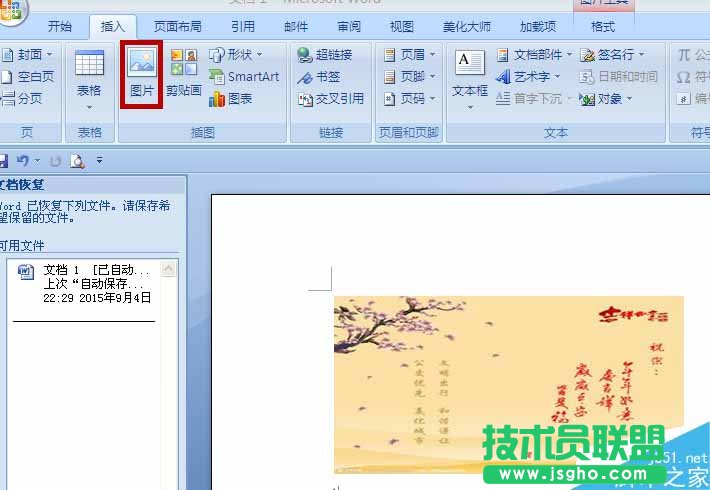Screen dimensions: 710x490
Task: Open the picture Format (格式) tab
Action: 603,27
